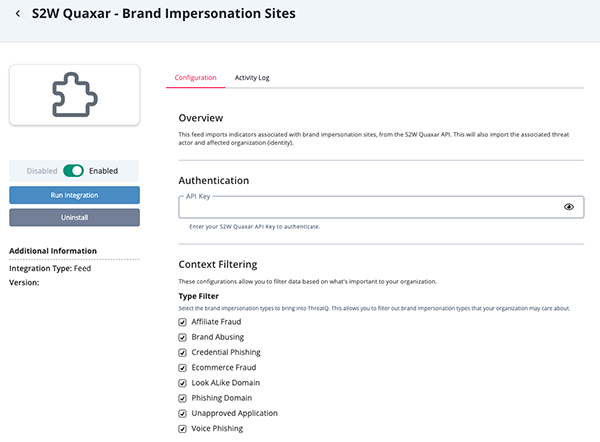Viewport: 600px width, 442px height.
Task: Click the page title S2W Quaxar text
Action: point(164,13)
